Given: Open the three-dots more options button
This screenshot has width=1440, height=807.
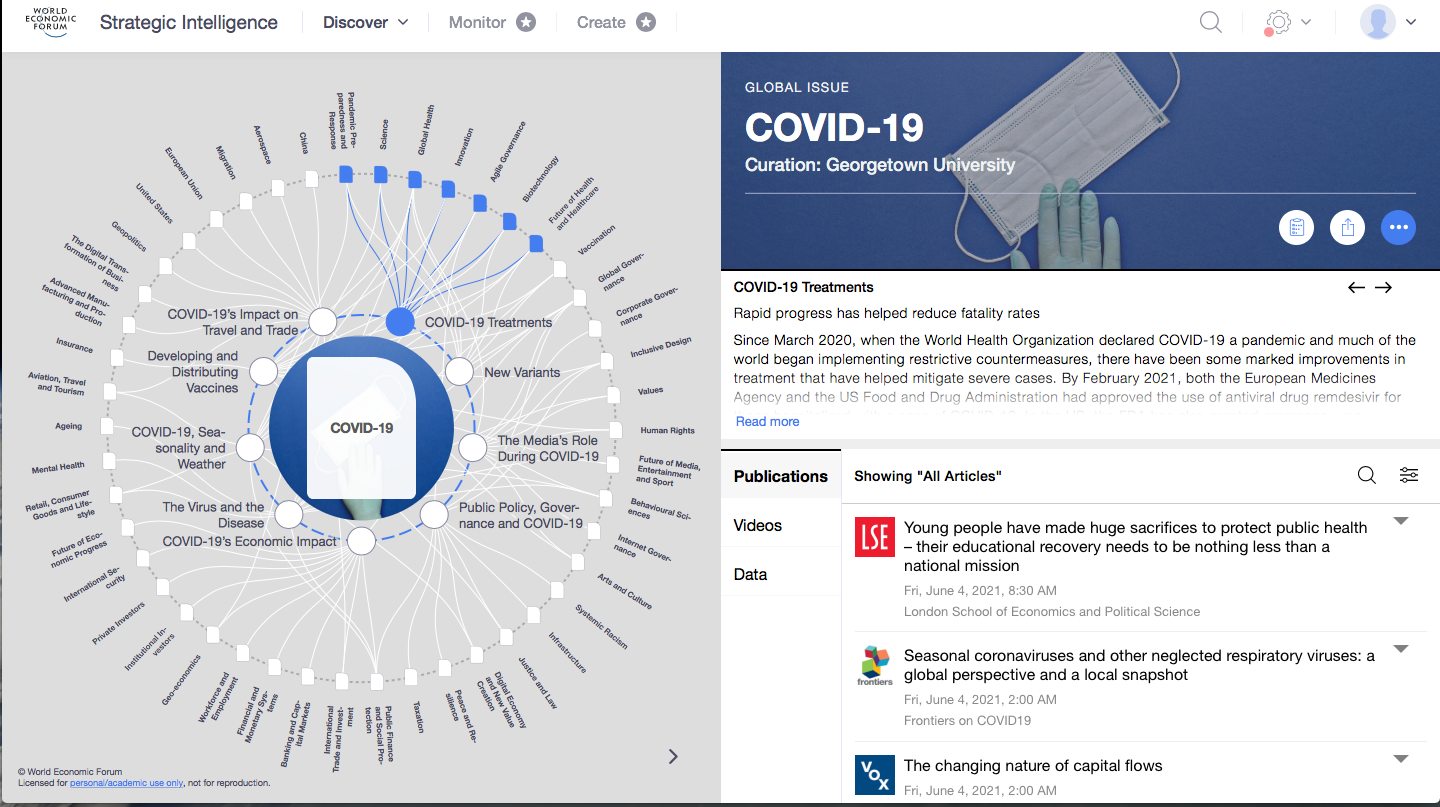Looking at the screenshot, I should pos(1398,228).
